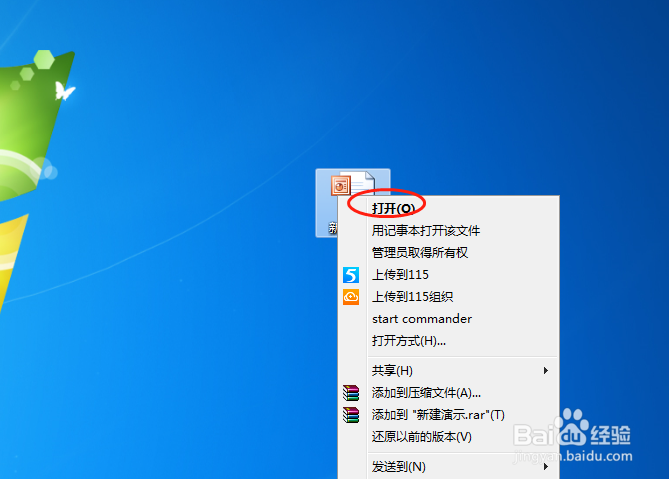Image resolution: width=669 pixels, height=479 pixels.
Task: Choose 管理员取得所有权 option
Action: (x=448, y=253)
